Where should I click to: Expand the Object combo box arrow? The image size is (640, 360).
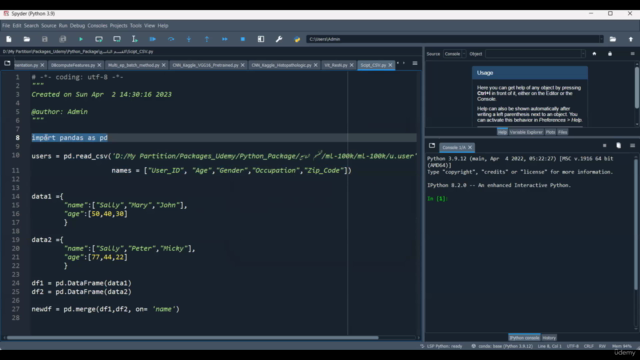click(583, 54)
